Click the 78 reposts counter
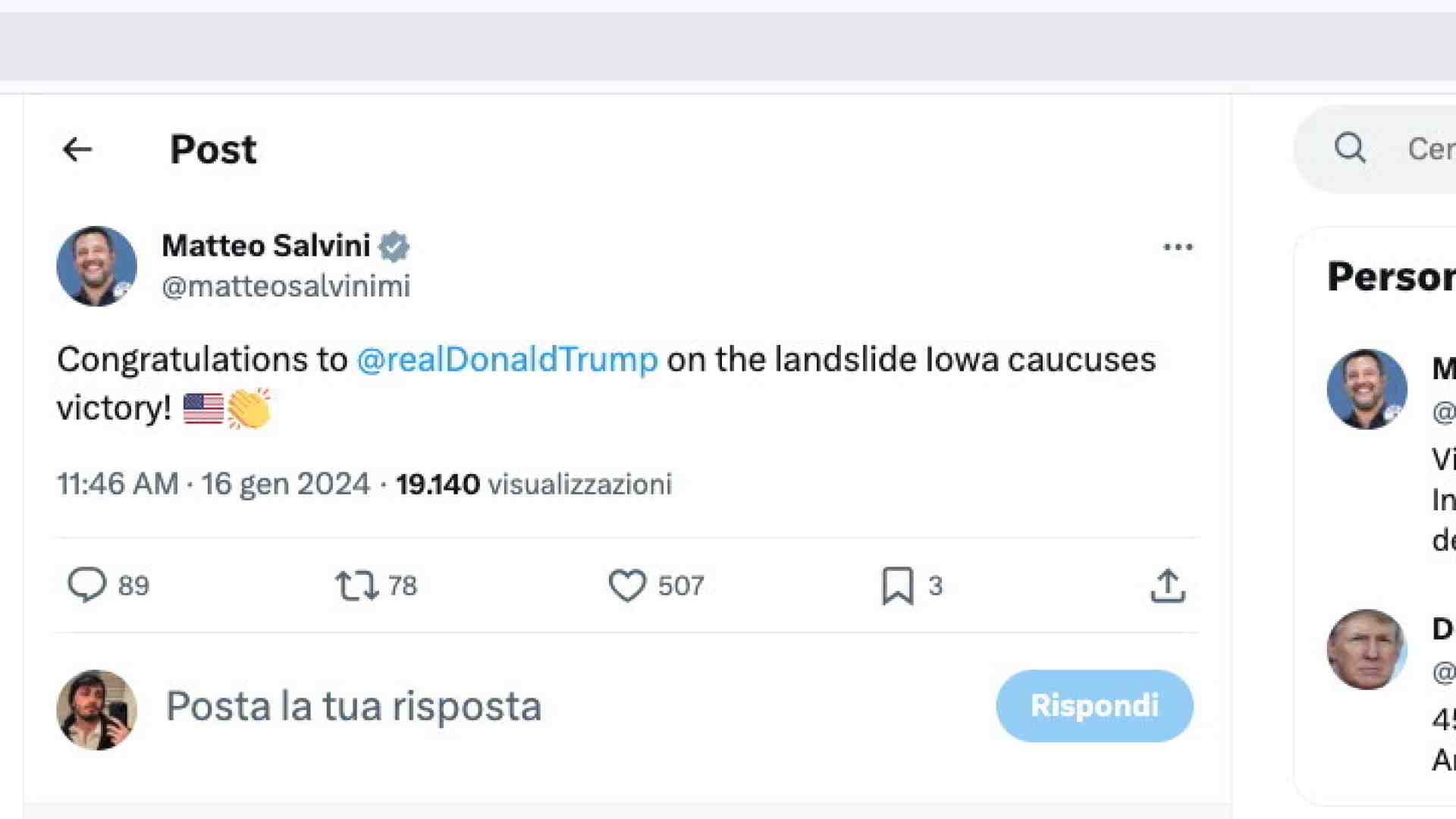Screen dimensions: 1456x819 pyautogui.click(x=403, y=585)
